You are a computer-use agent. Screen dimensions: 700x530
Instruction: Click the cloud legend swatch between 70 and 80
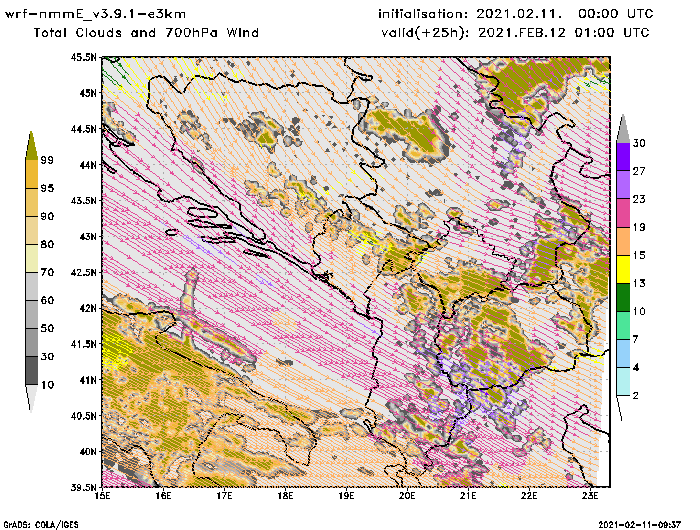click(x=31, y=259)
